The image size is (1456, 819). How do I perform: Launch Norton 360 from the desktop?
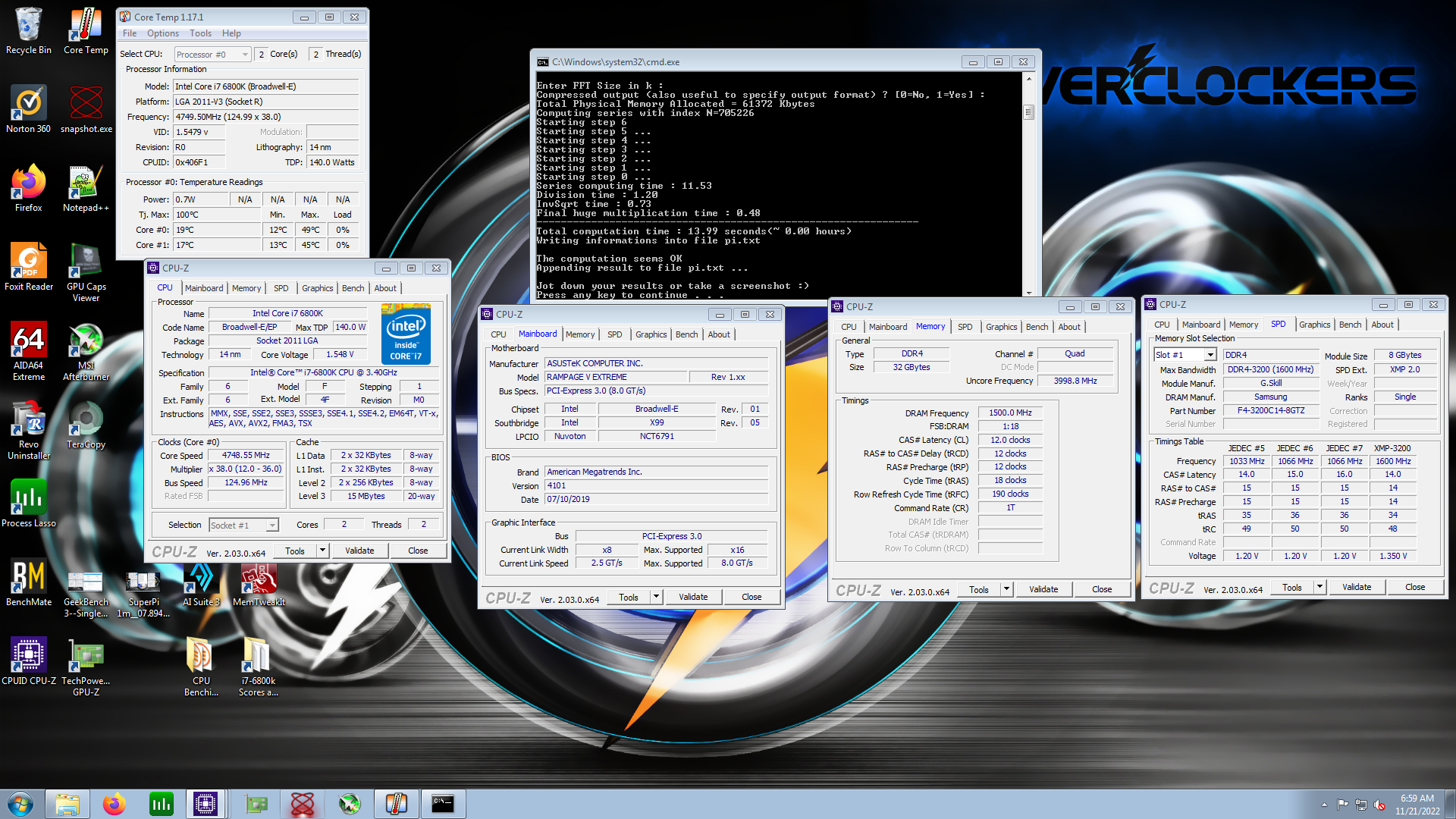point(29,109)
